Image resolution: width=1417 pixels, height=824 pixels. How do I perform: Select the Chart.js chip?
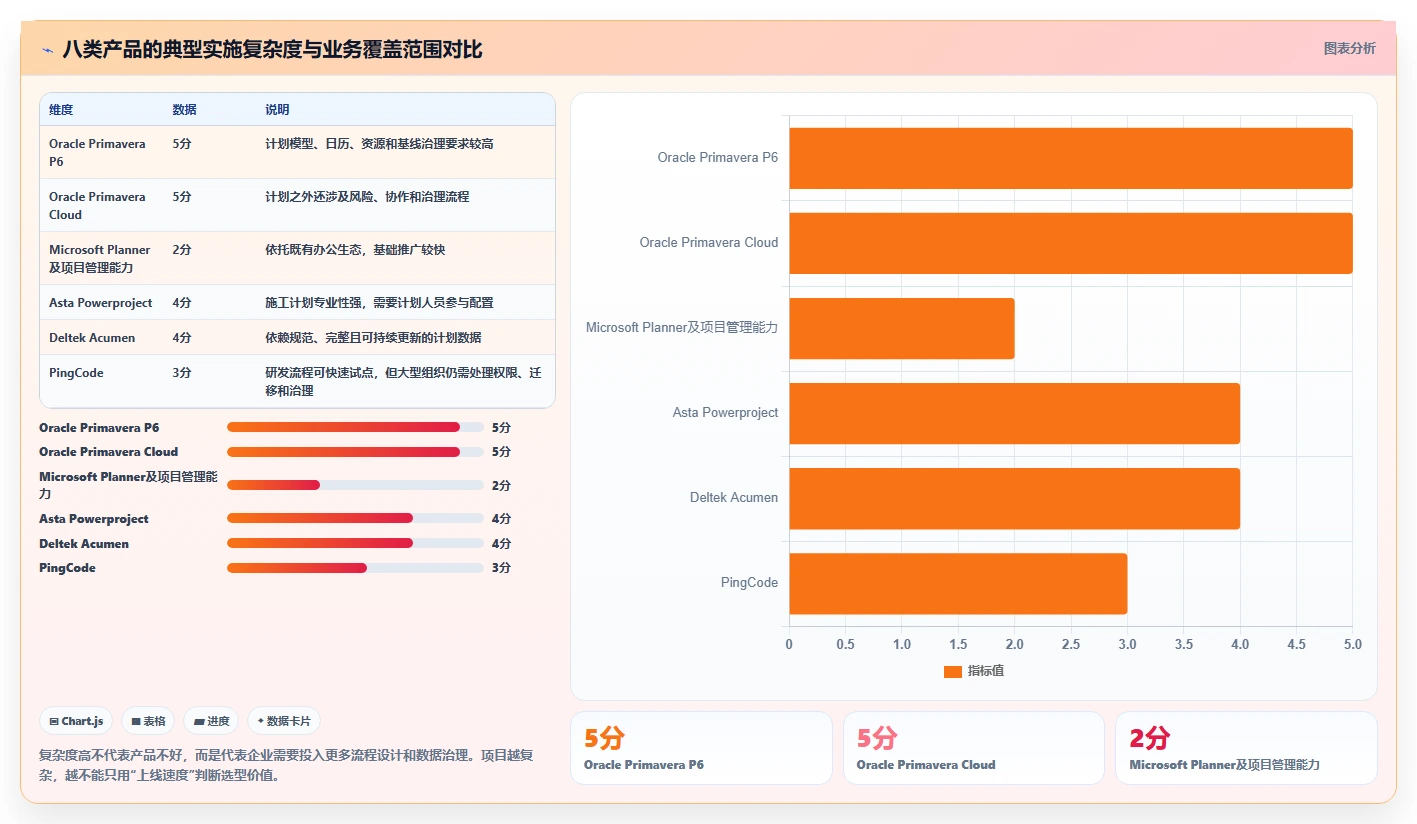coord(76,721)
